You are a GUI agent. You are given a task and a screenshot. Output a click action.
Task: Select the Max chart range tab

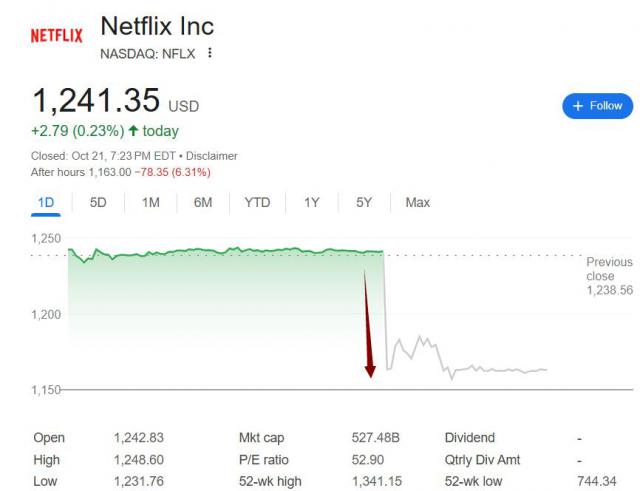point(418,203)
